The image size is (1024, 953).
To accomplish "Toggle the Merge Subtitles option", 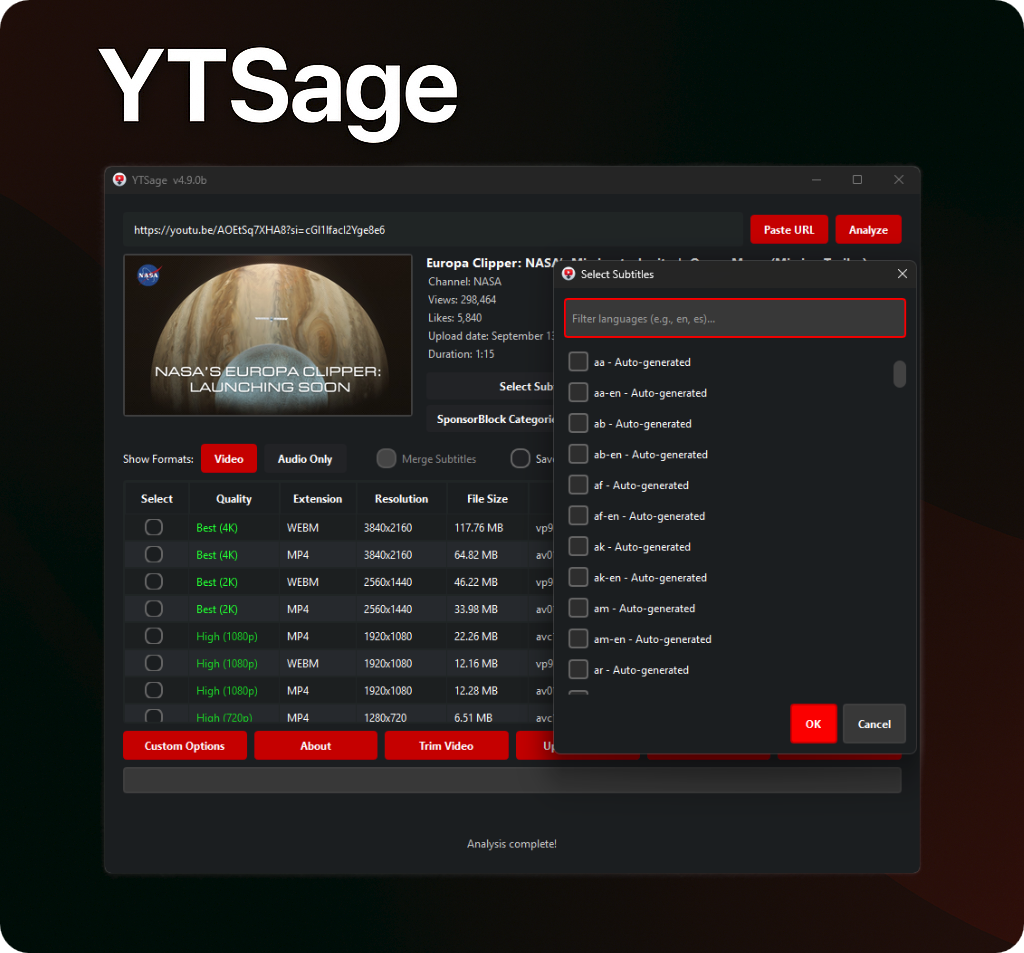I will tap(387, 459).
